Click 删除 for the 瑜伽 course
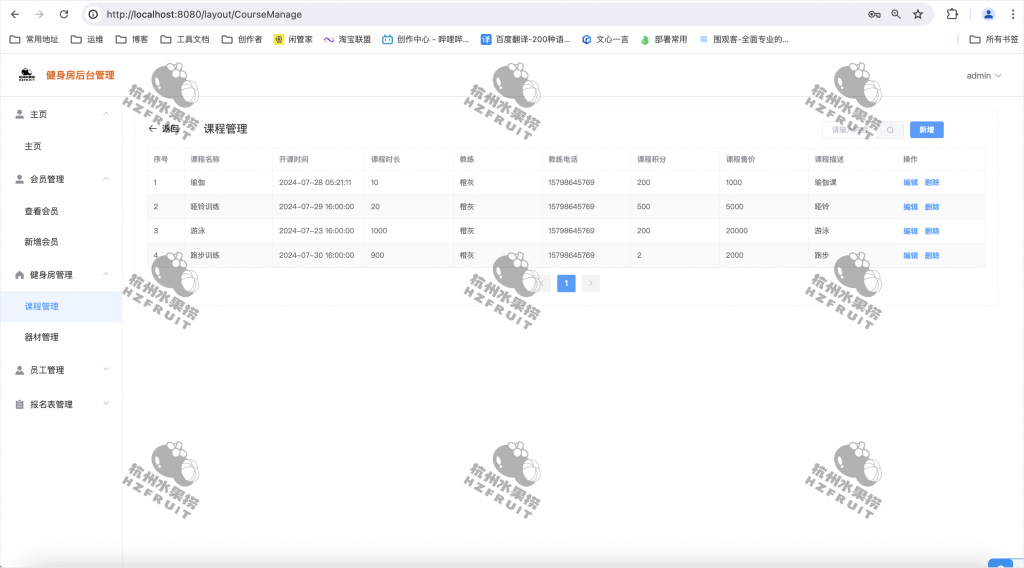 pyautogui.click(x=932, y=183)
